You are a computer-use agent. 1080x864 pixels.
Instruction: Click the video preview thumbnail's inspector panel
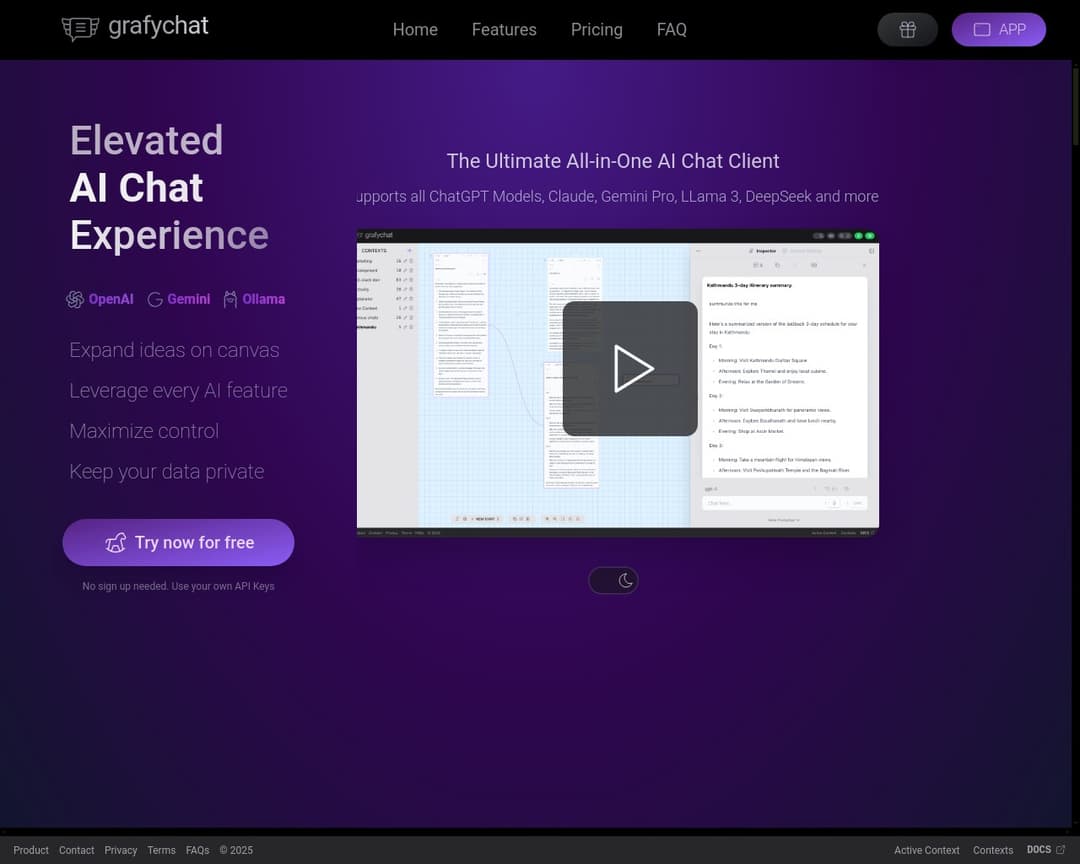point(785,385)
